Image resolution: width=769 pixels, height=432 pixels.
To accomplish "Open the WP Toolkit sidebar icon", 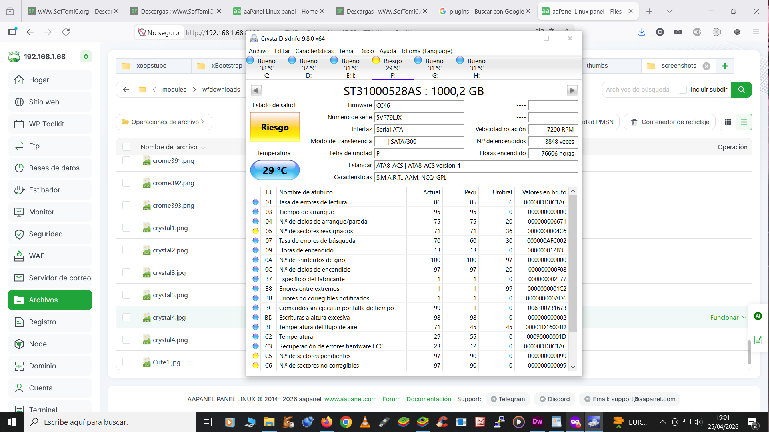I will [20, 124].
